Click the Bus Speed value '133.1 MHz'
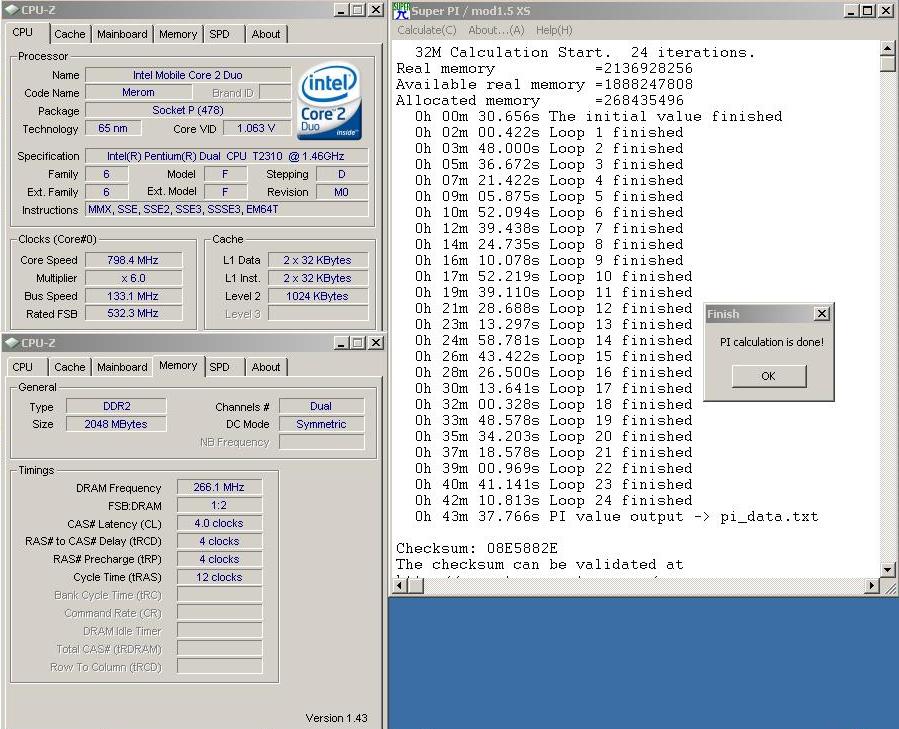The image size is (899, 729). 133,296
